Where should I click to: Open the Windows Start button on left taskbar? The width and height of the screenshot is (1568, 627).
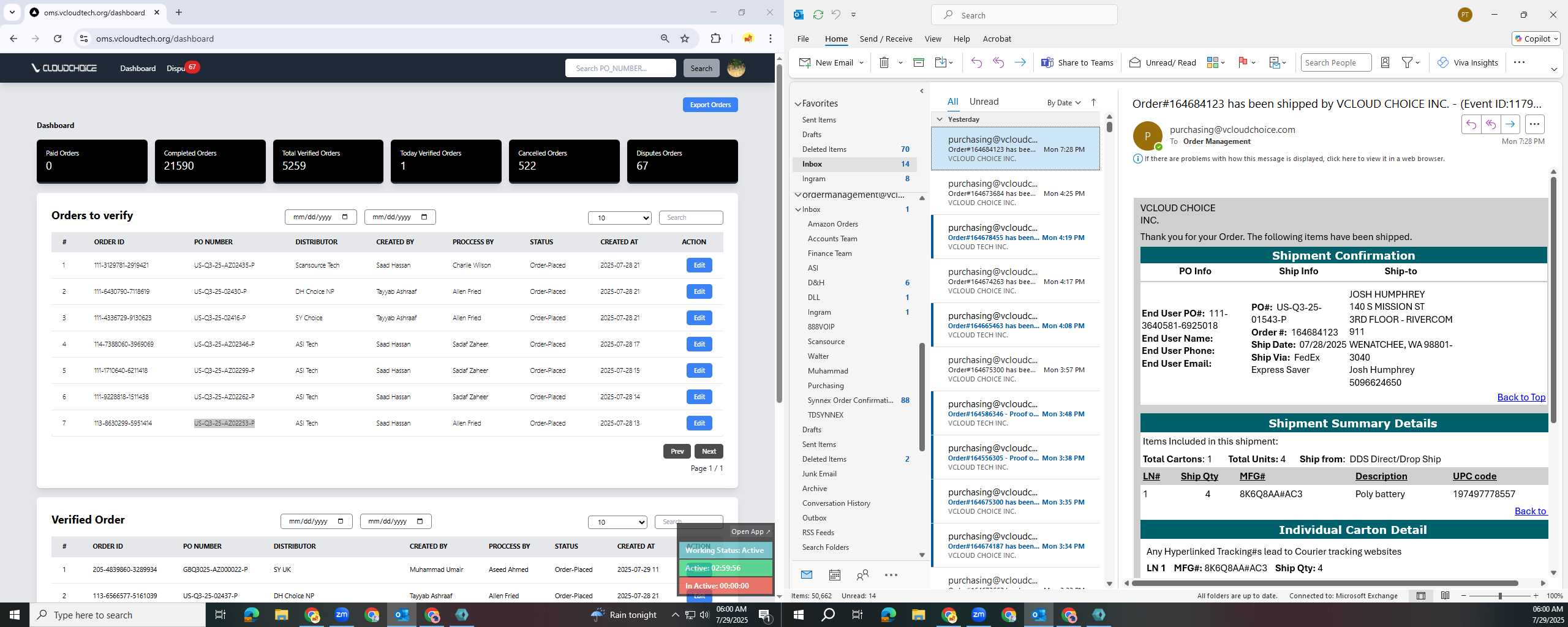pyautogui.click(x=15, y=615)
